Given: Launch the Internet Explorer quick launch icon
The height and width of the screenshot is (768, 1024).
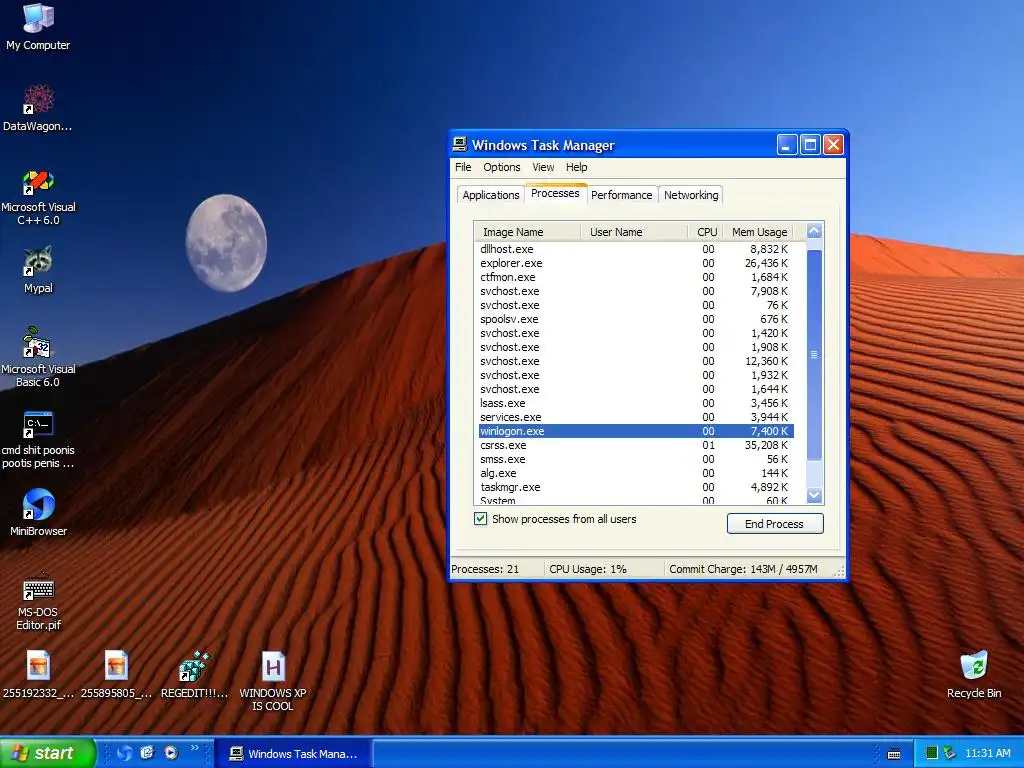Looking at the screenshot, I should [x=148, y=753].
